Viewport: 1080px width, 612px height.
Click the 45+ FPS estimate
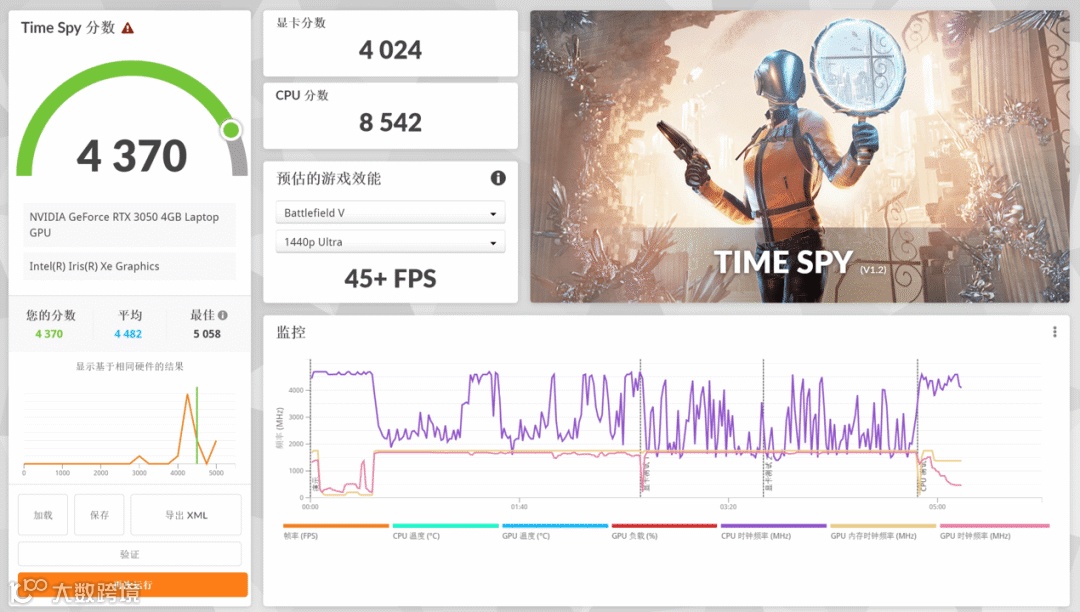(391, 279)
